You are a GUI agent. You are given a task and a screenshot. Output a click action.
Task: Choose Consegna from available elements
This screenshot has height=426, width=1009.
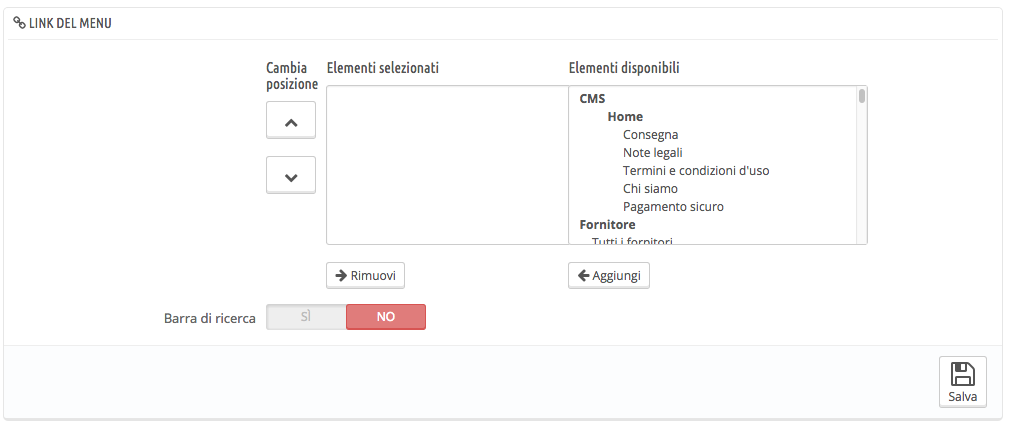[x=650, y=135]
